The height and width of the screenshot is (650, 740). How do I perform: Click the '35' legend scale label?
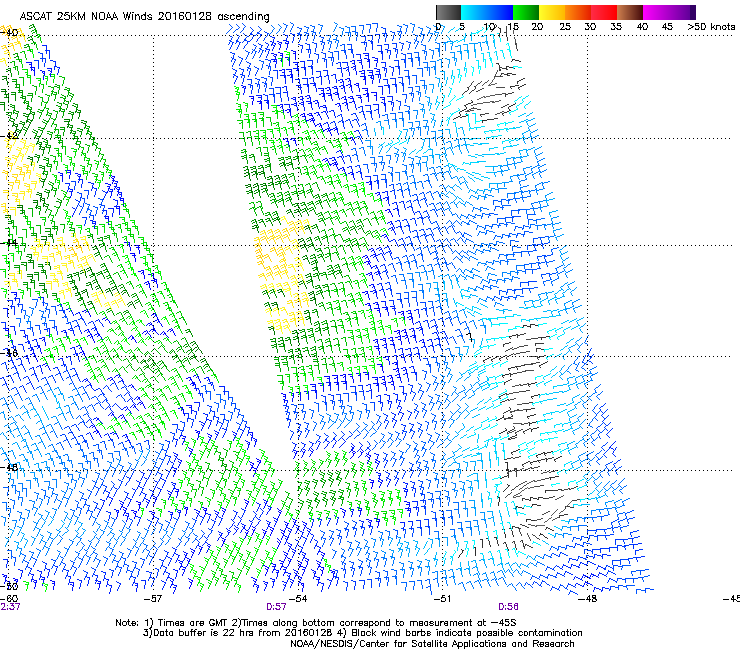616,27
